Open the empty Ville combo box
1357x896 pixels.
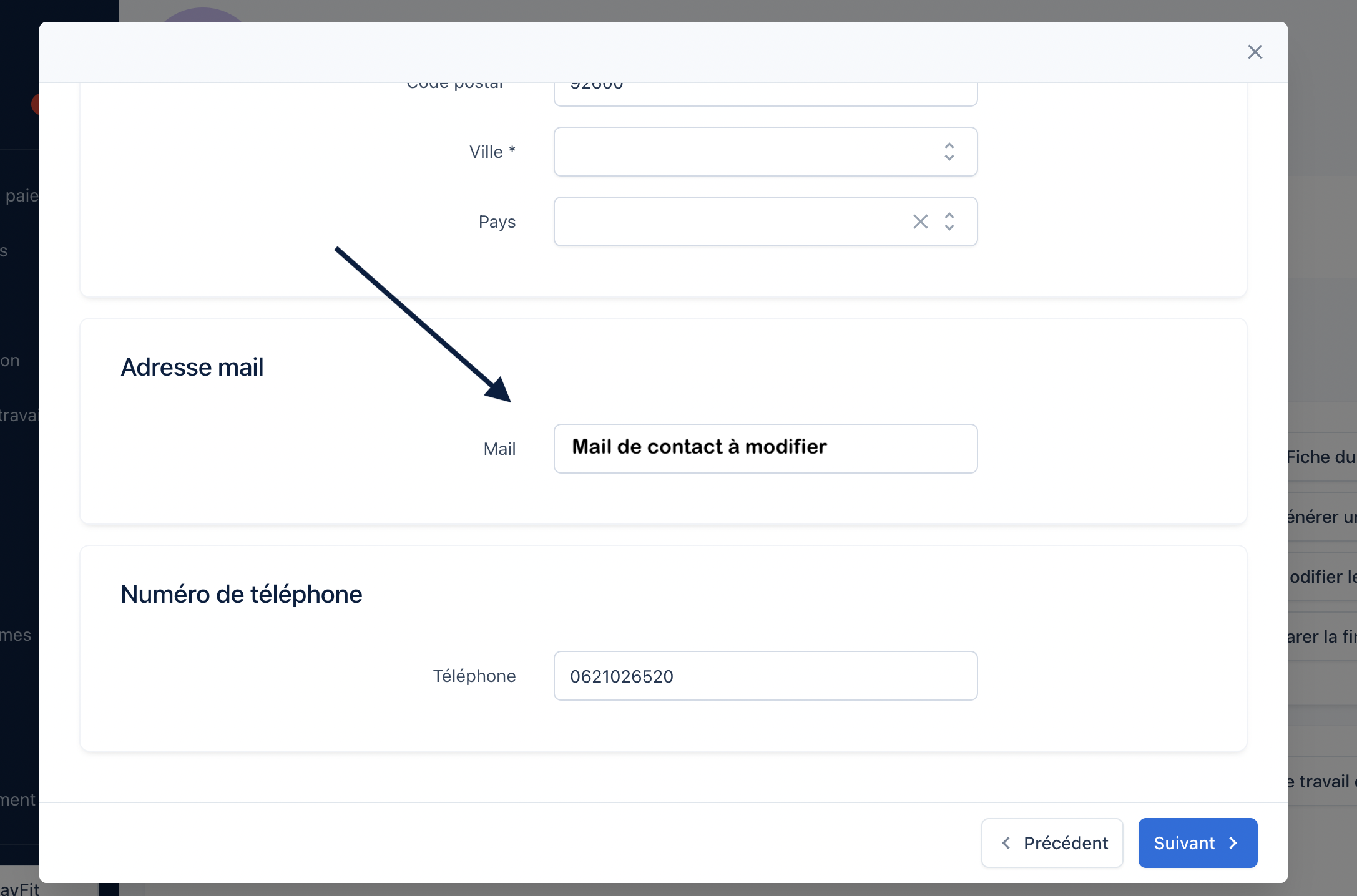pos(765,152)
